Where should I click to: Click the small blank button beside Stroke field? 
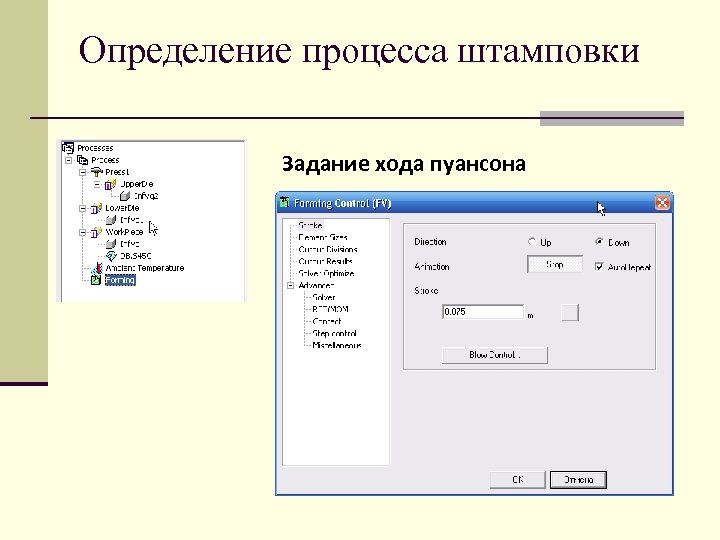(x=570, y=312)
